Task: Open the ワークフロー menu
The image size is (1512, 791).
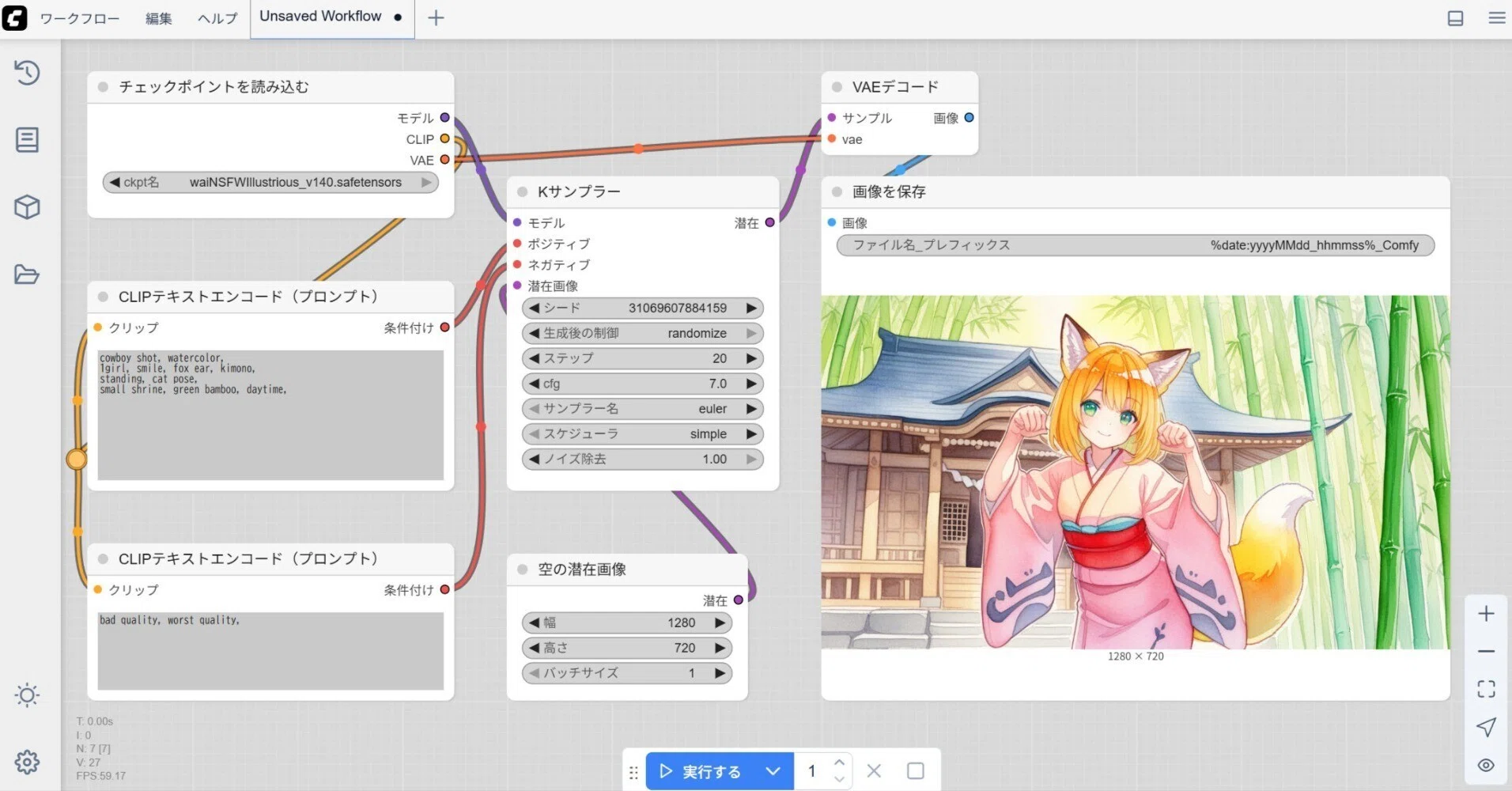Action: (80, 18)
